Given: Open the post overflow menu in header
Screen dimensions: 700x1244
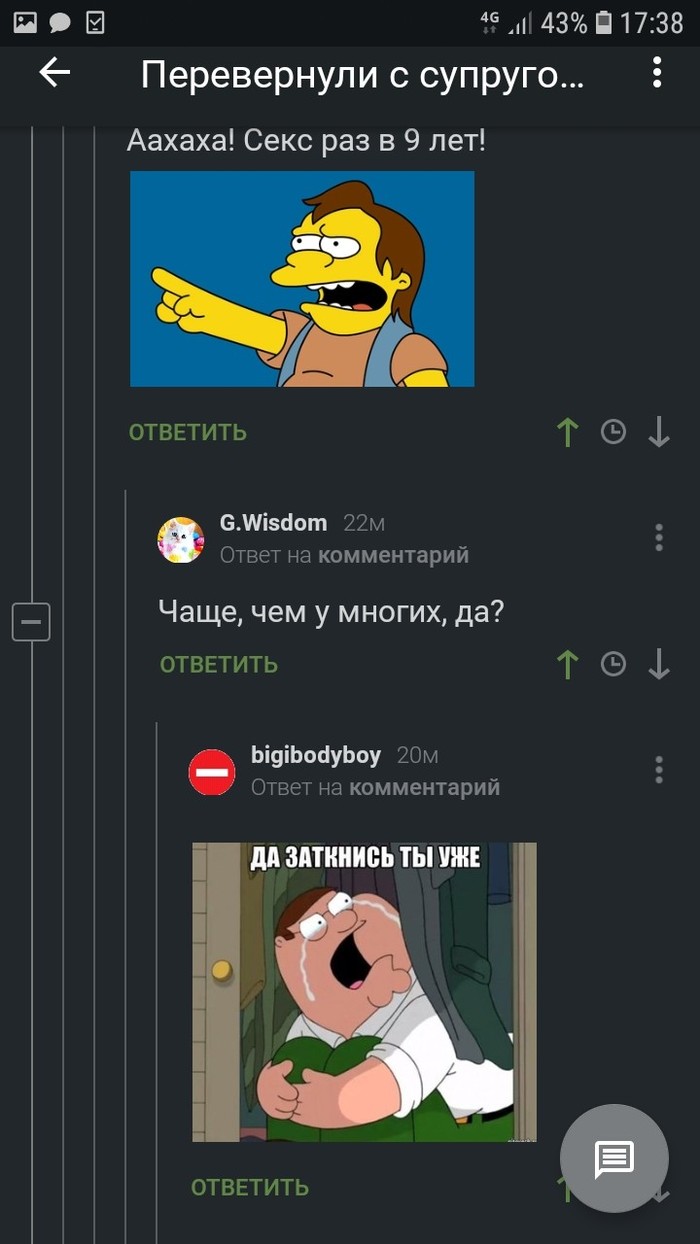Looking at the screenshot, I should (x=657, y=72).
